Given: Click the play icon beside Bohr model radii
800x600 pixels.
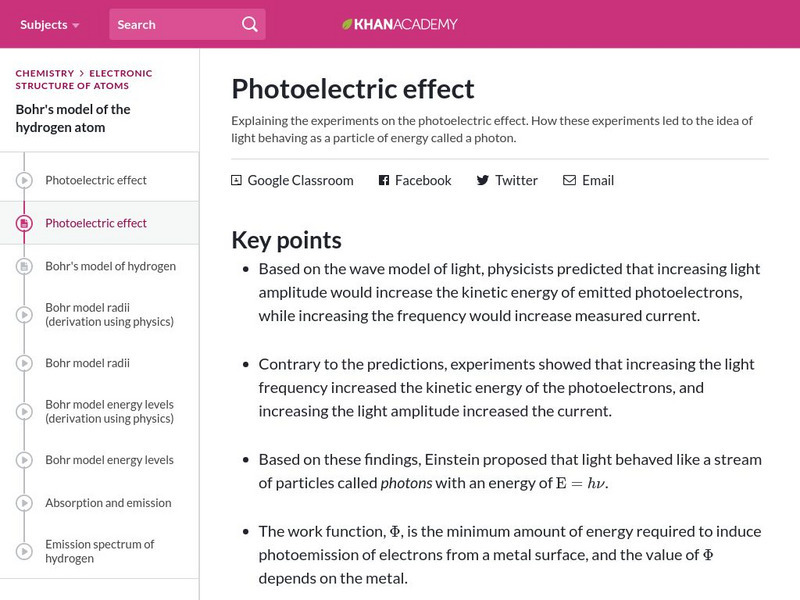Looking at the screenshot, I should pyautogui.click(x=24, y=364).
